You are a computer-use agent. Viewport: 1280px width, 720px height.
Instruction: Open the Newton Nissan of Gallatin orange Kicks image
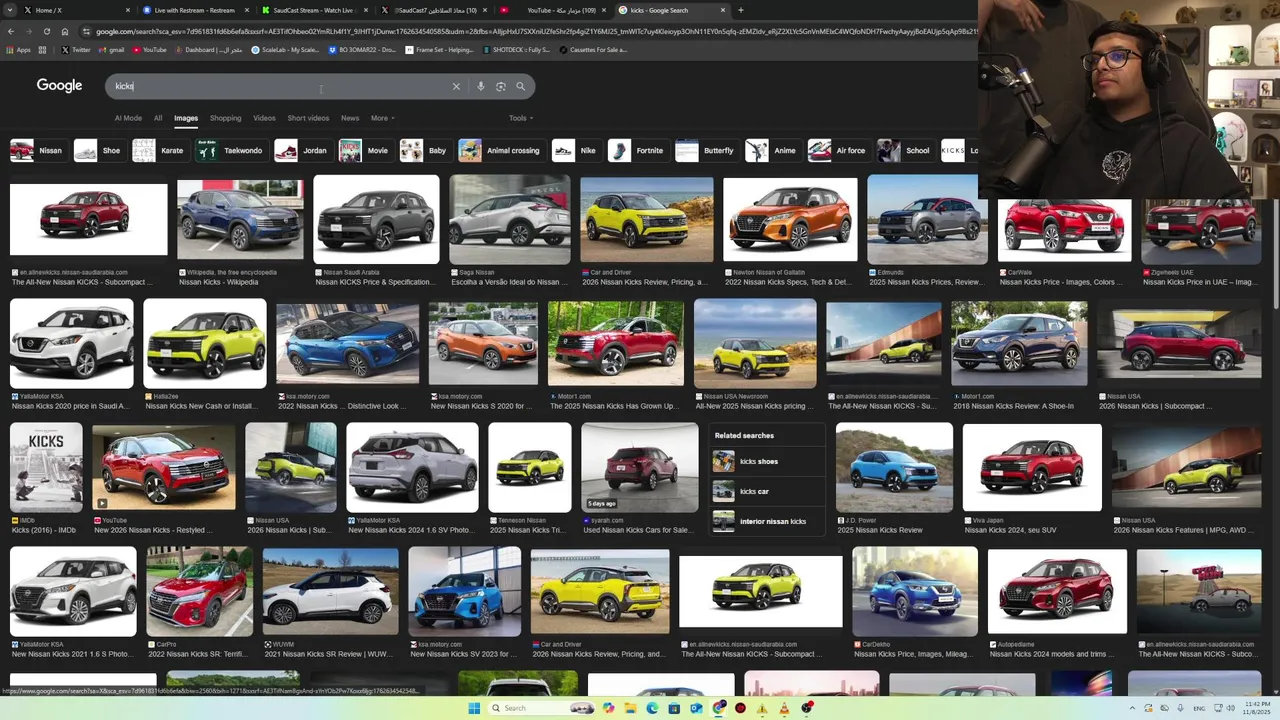(790, 220)
